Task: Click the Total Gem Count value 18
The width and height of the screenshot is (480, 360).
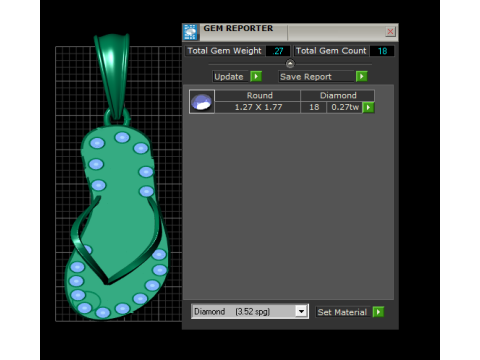Action: pos(382,51)
